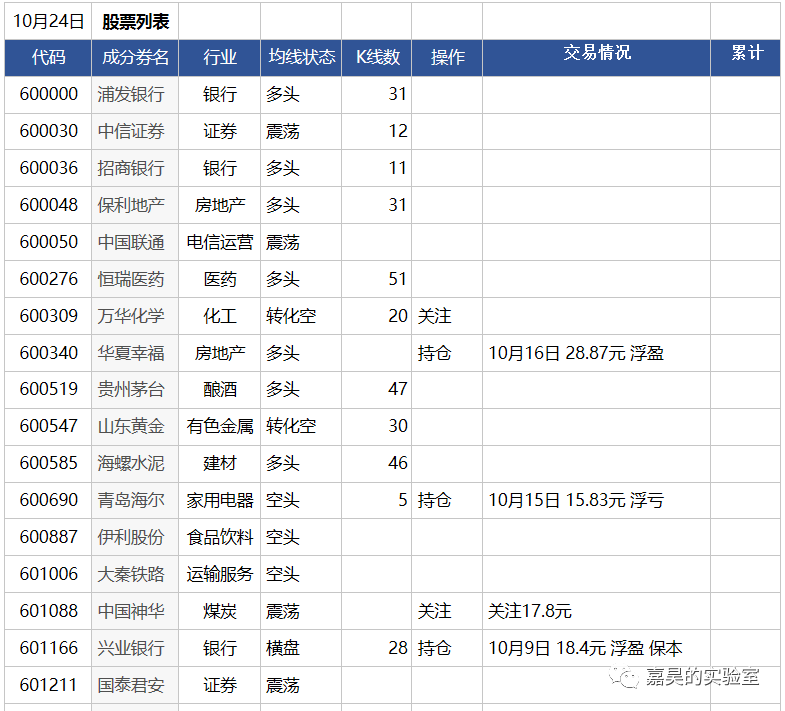Click the 贵州茅台 name cell
Image resolution: width=785 pixels, height=711 pixels.
(135, 390)
